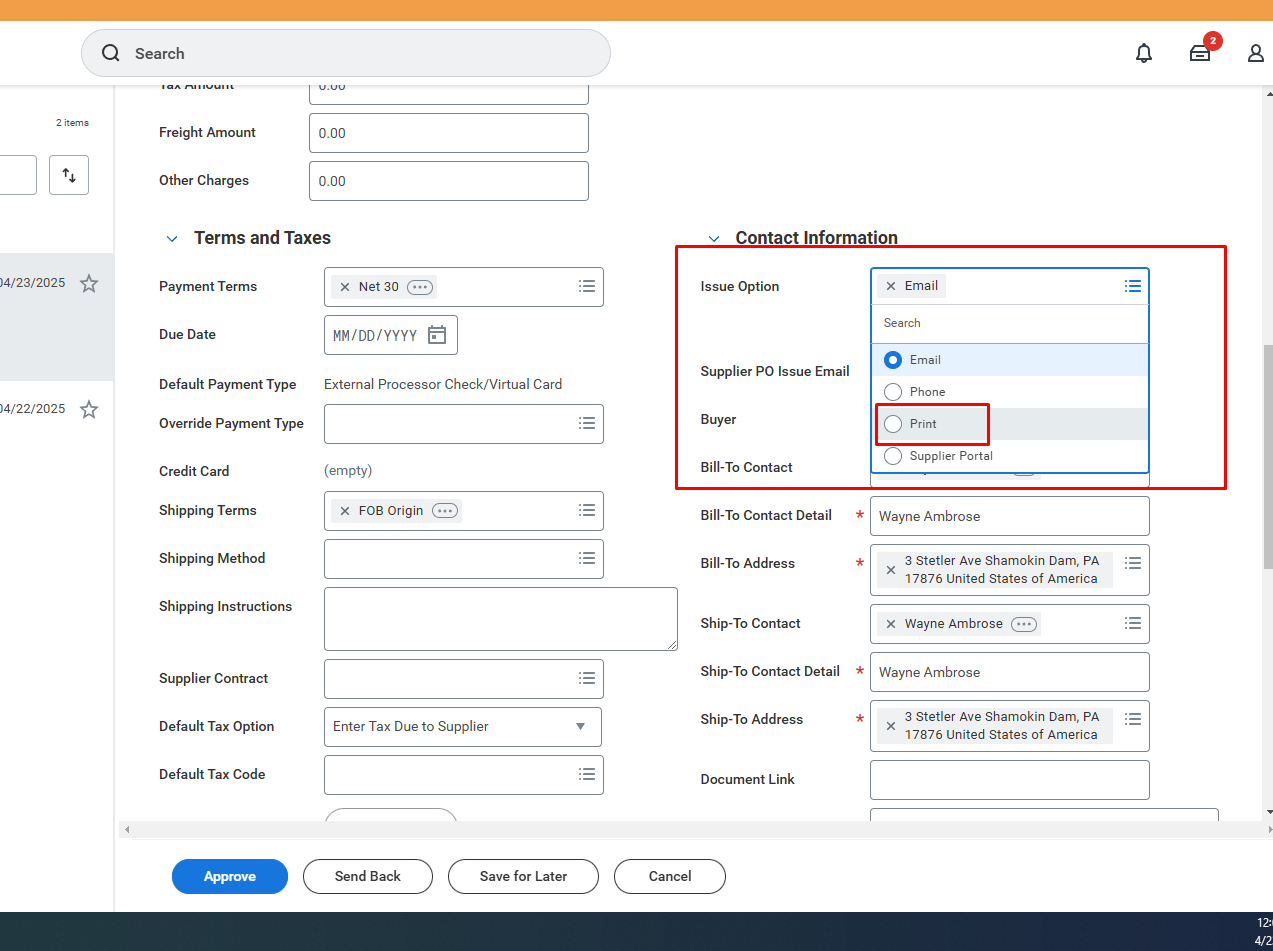The width and height of the screenshot is (1273, 951).
Task: Open the notifications bell icon
Action: 1144,54
